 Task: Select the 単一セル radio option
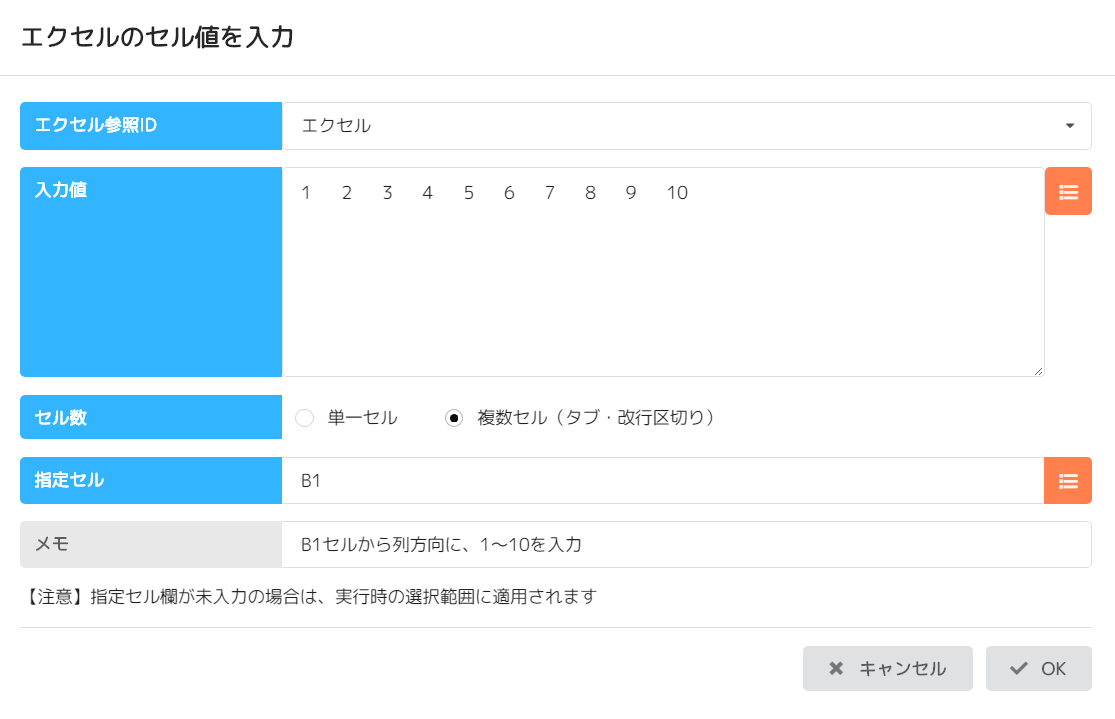point(305,418)
